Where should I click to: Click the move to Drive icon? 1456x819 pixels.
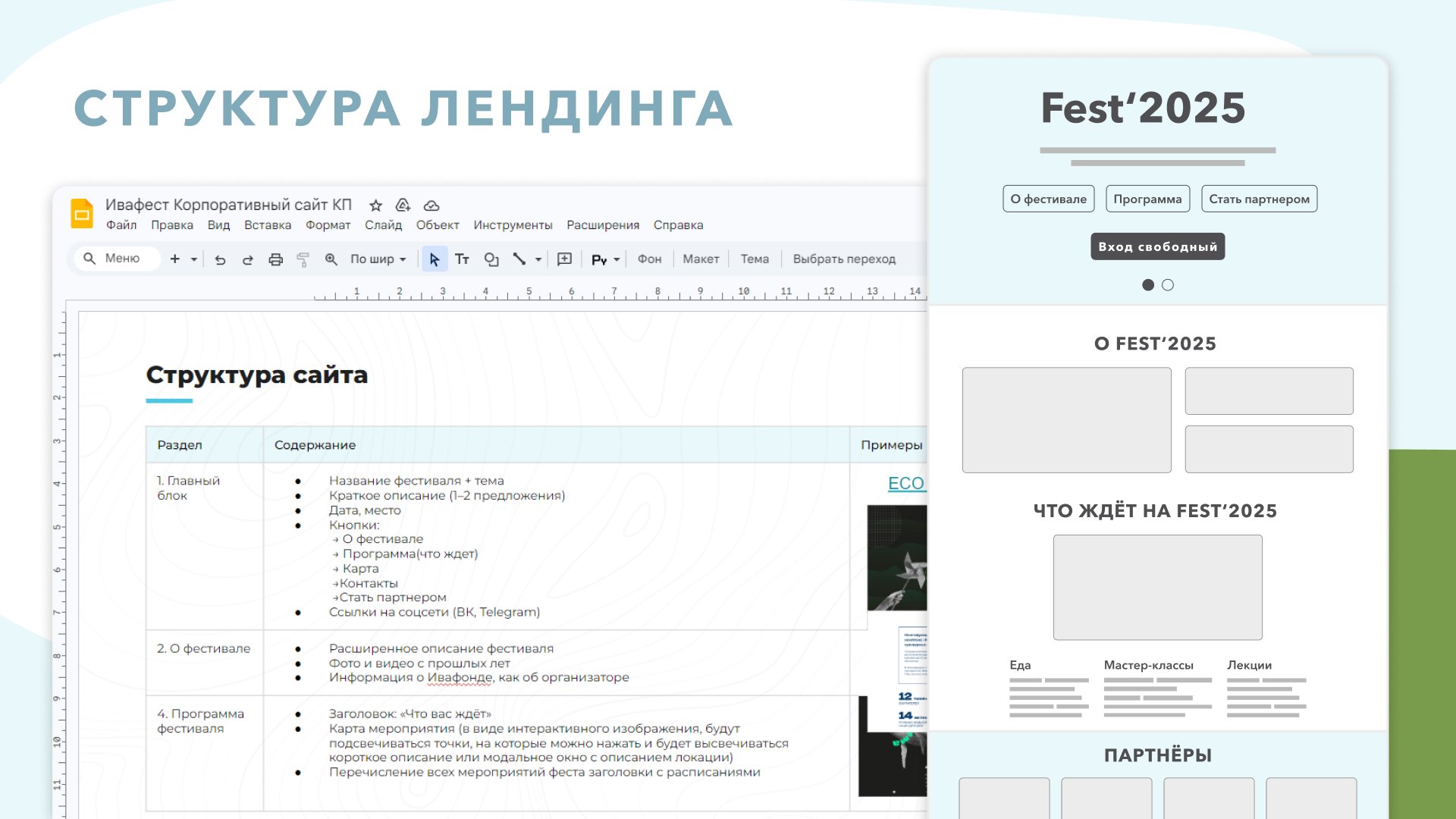click(x=403, y=206)
